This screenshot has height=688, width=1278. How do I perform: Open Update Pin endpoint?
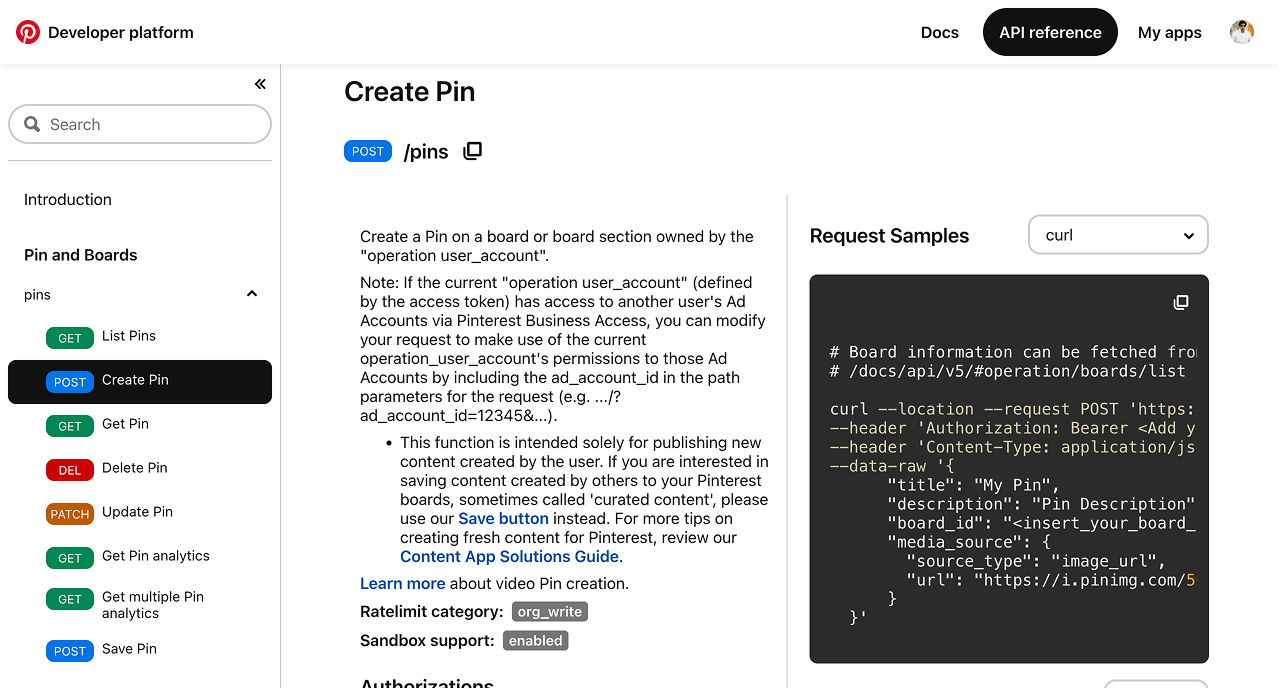(x=137, y=512)
